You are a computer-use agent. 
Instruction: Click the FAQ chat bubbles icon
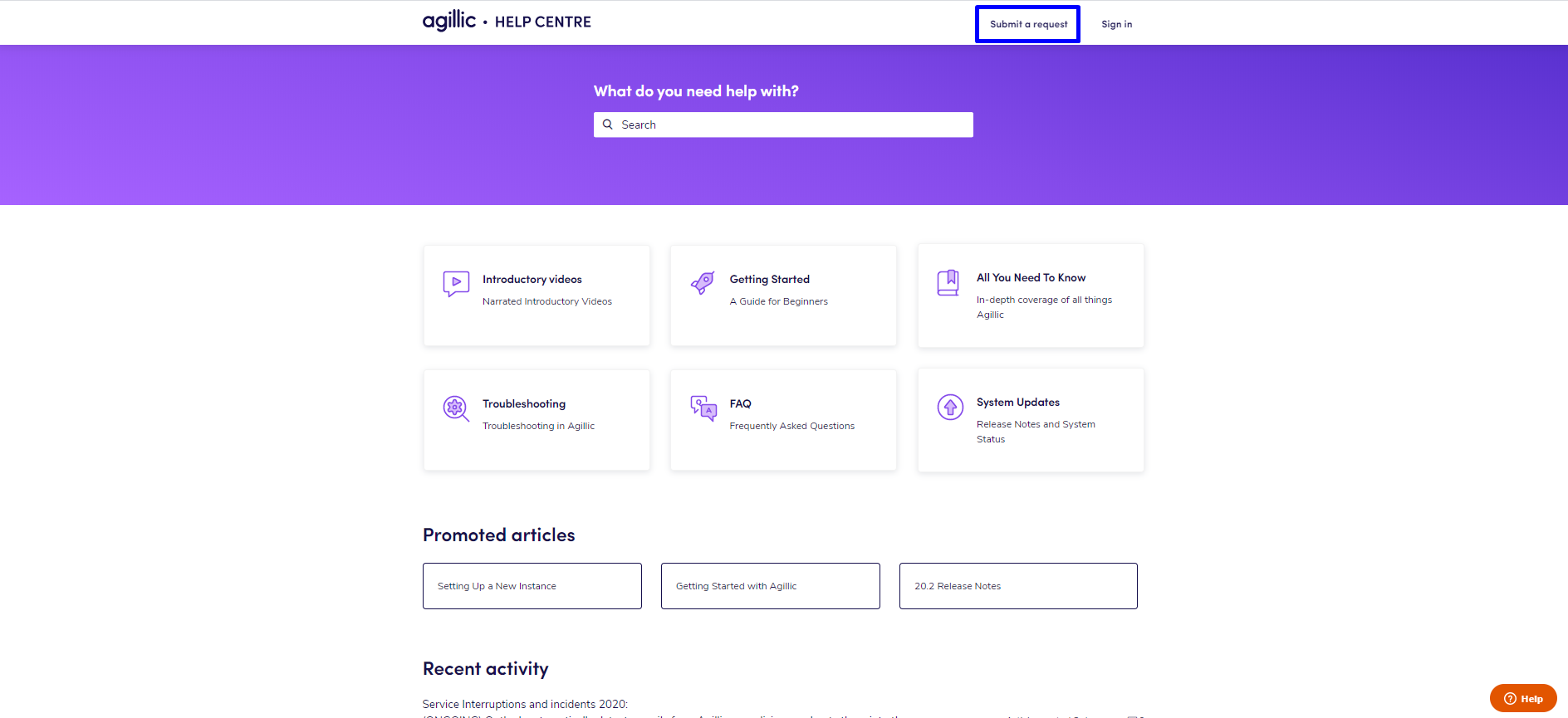[703, 408]
